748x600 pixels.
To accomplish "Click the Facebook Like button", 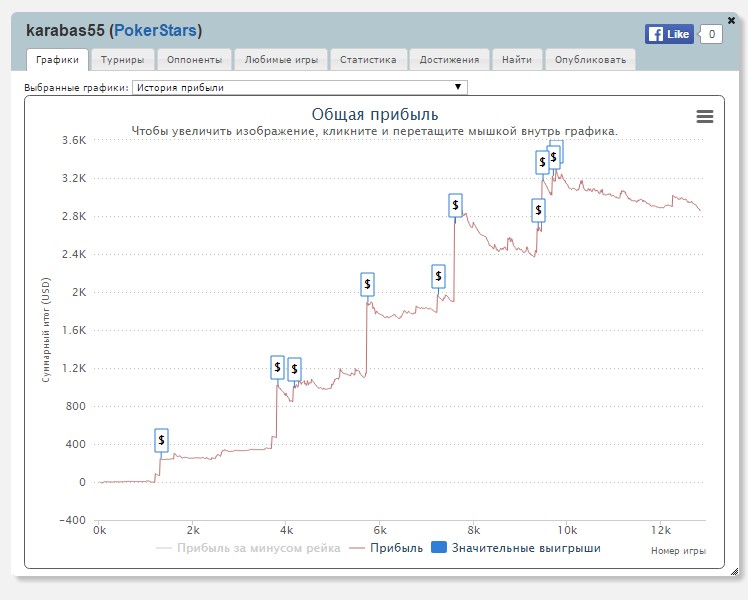I will (x=669, y=34).
